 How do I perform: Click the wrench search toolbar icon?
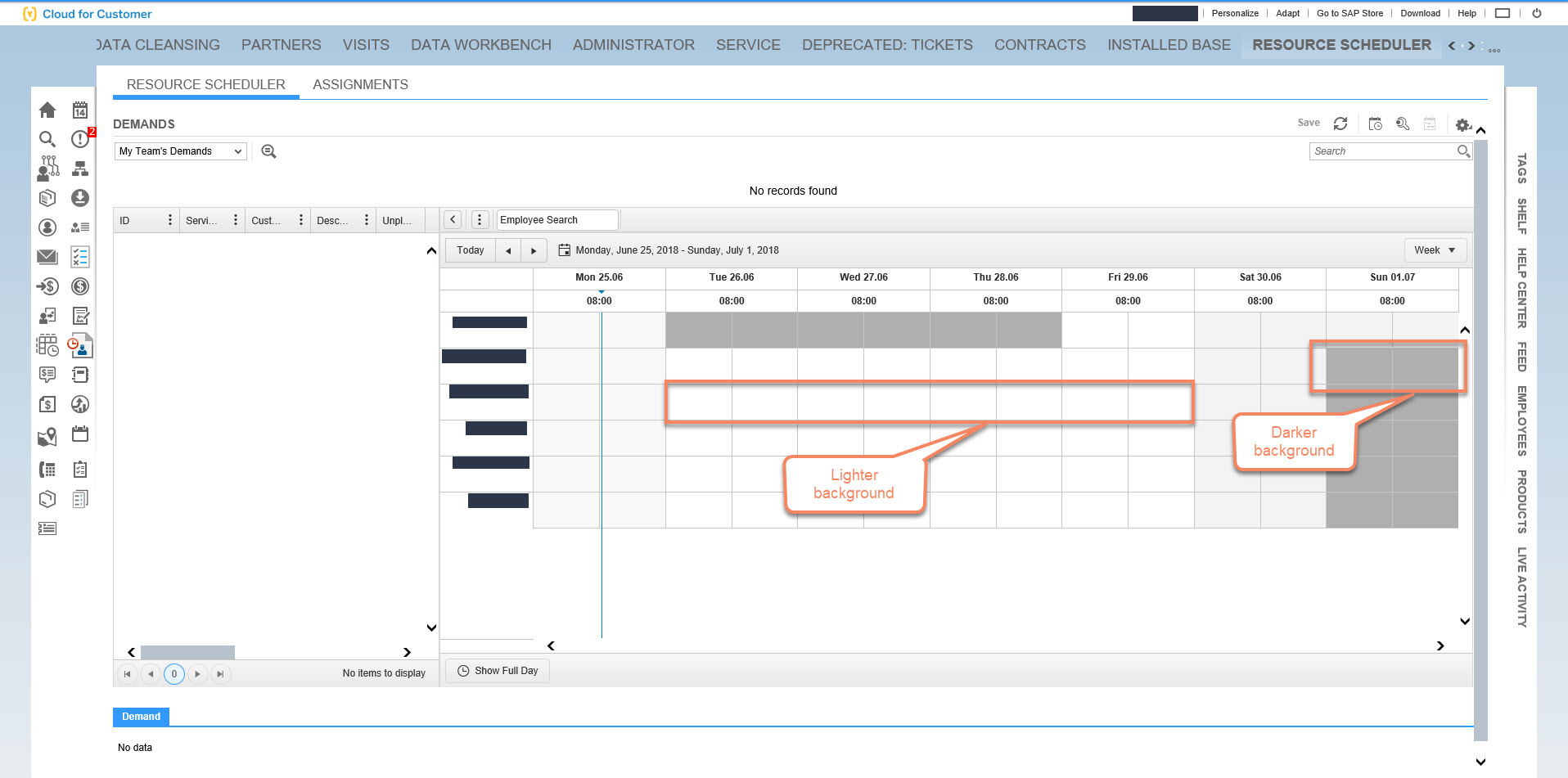coord(1403,124)
